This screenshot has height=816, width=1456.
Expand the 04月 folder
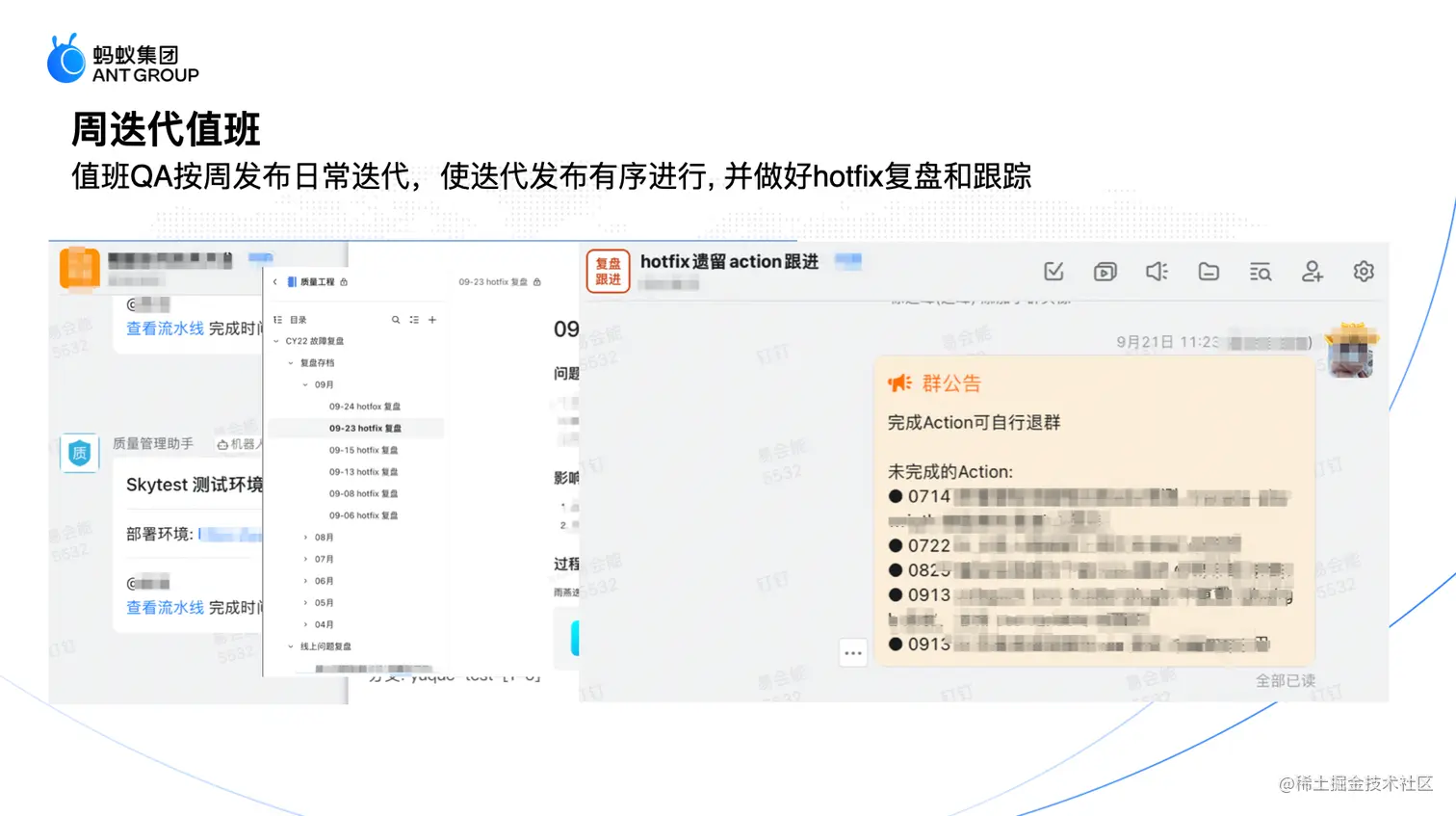click(x=305, y=624)
